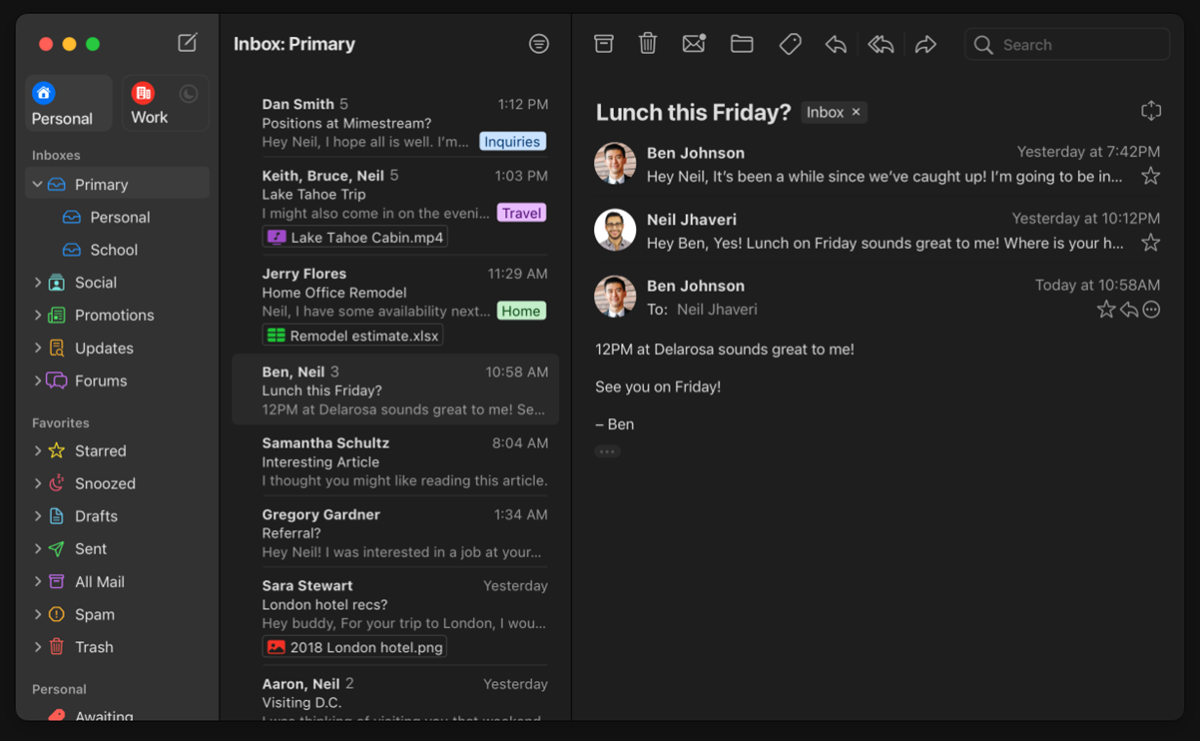Click the label tag icon
This screenshot has width=1200, height=741.
click(790, 44)
